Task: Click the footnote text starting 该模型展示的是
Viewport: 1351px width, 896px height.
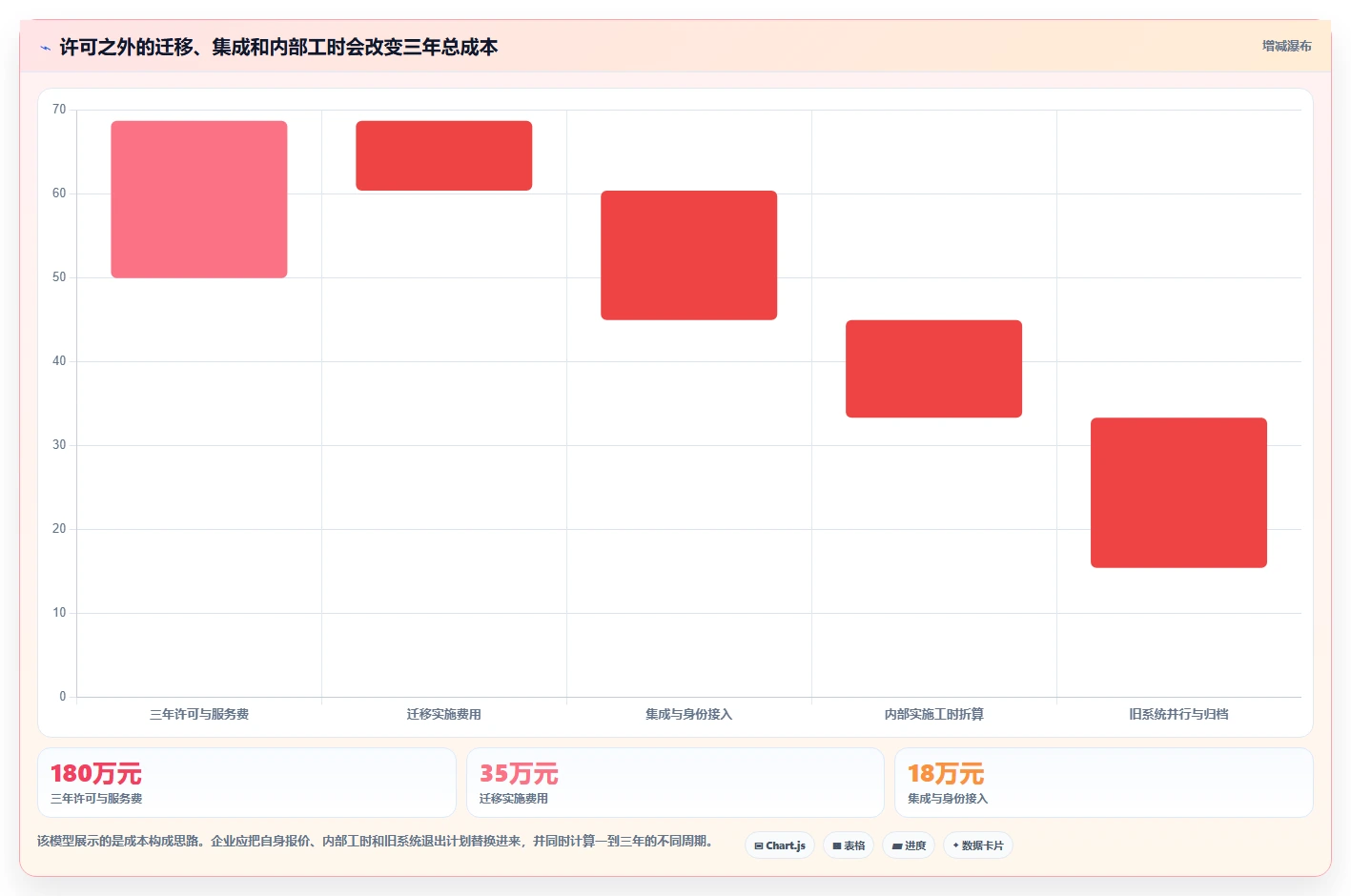Action: [x=375, y=841]
